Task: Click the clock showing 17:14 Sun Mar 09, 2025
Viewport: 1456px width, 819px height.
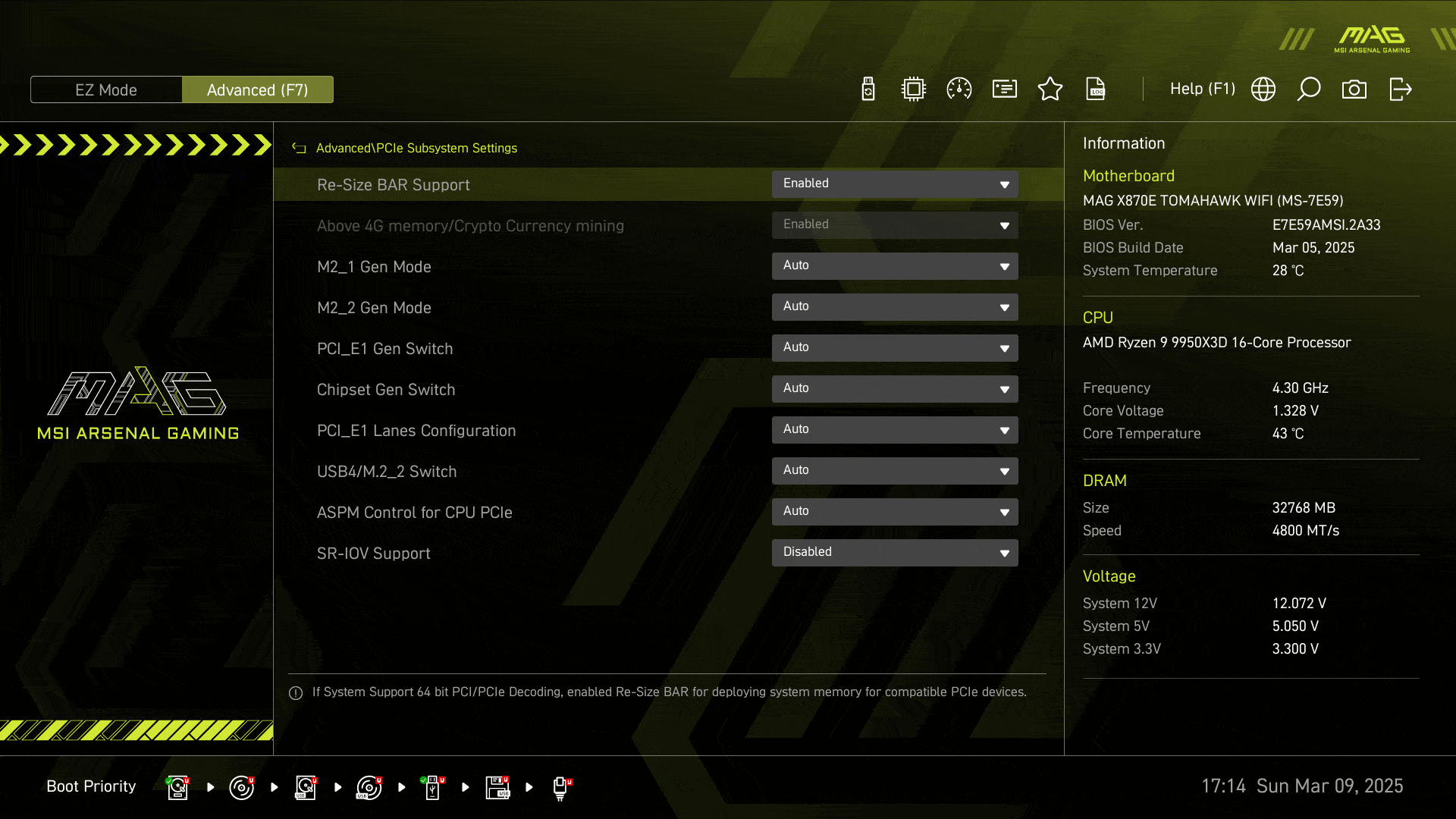Action: (x=1302, y=786)
